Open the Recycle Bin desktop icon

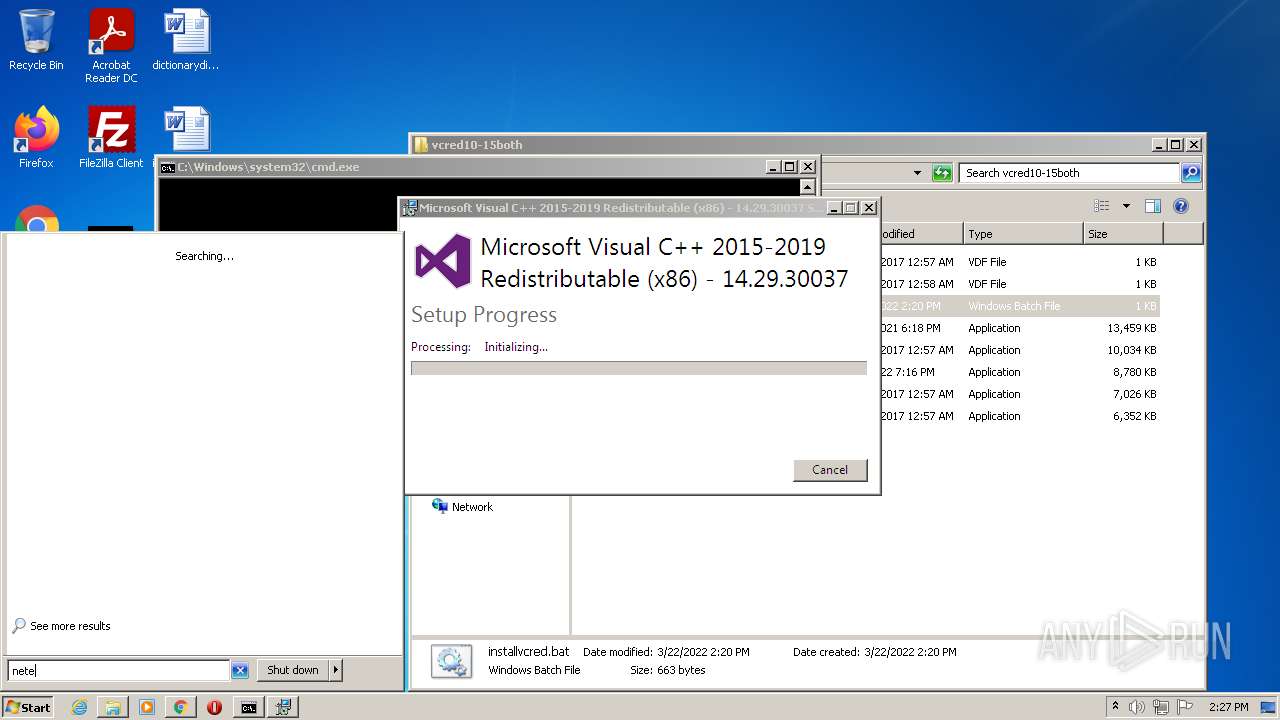point(36,40)
